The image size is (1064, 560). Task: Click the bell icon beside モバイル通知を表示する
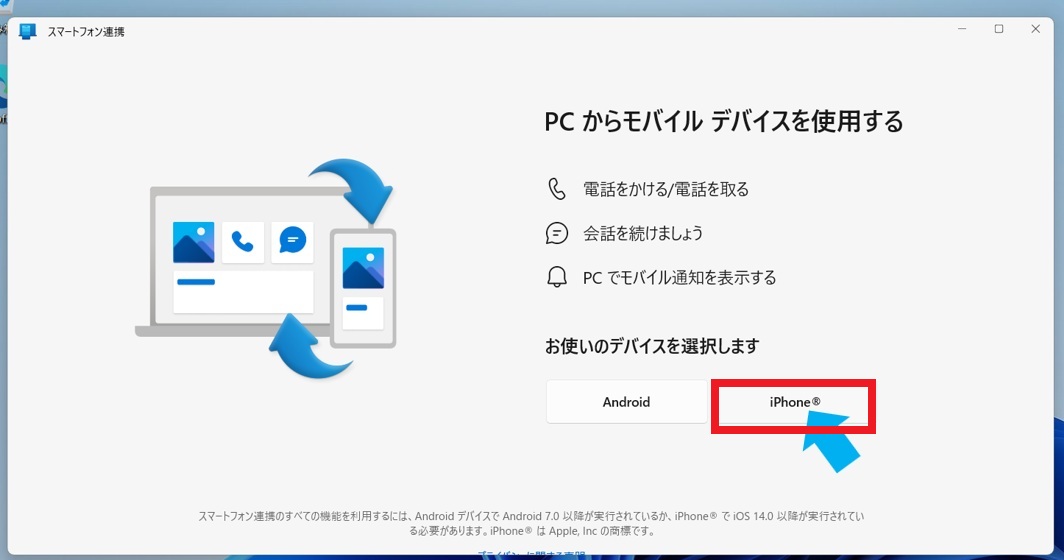point(556,277)
